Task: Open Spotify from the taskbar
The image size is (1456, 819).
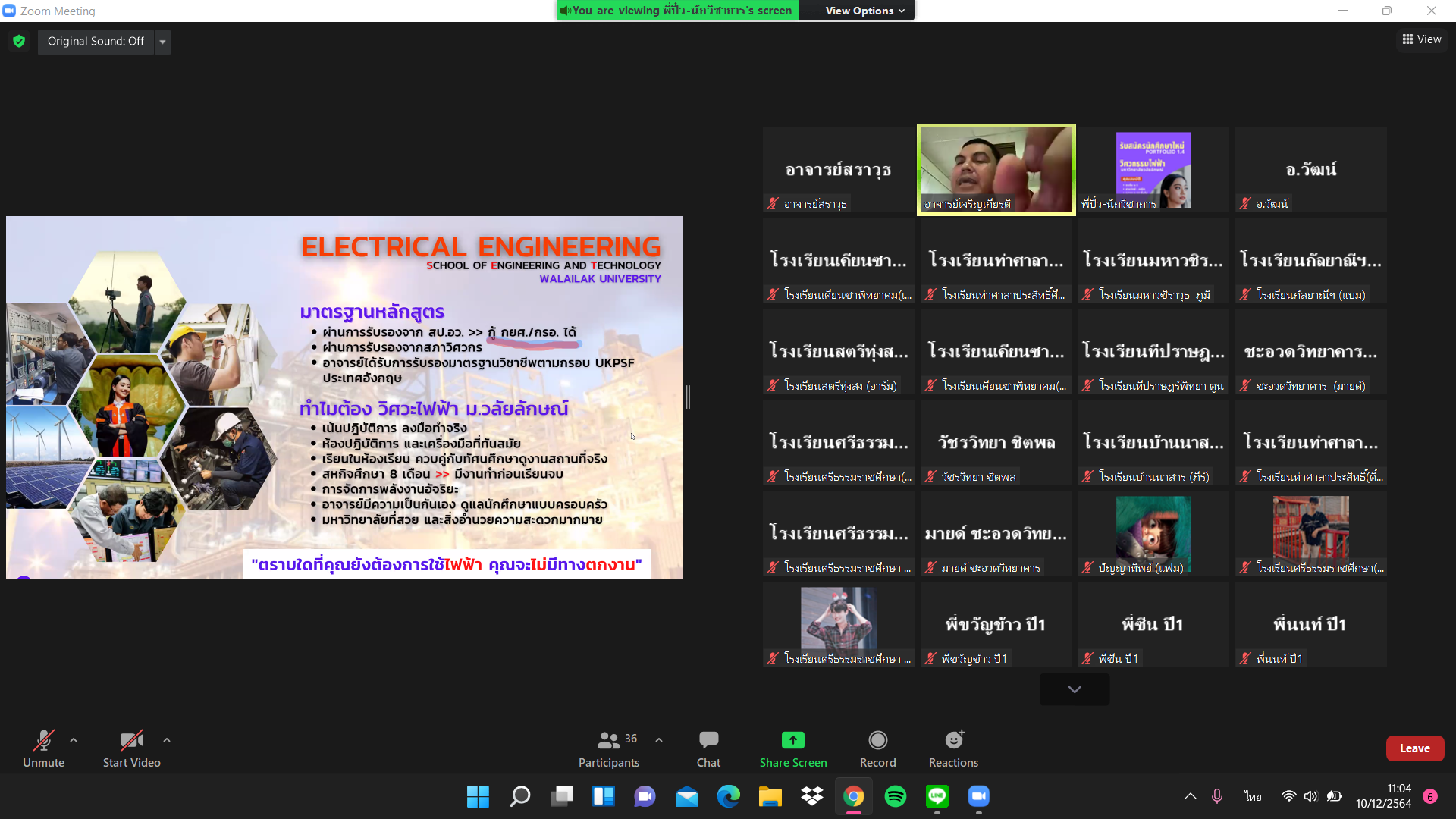Action: pos(896,796)
